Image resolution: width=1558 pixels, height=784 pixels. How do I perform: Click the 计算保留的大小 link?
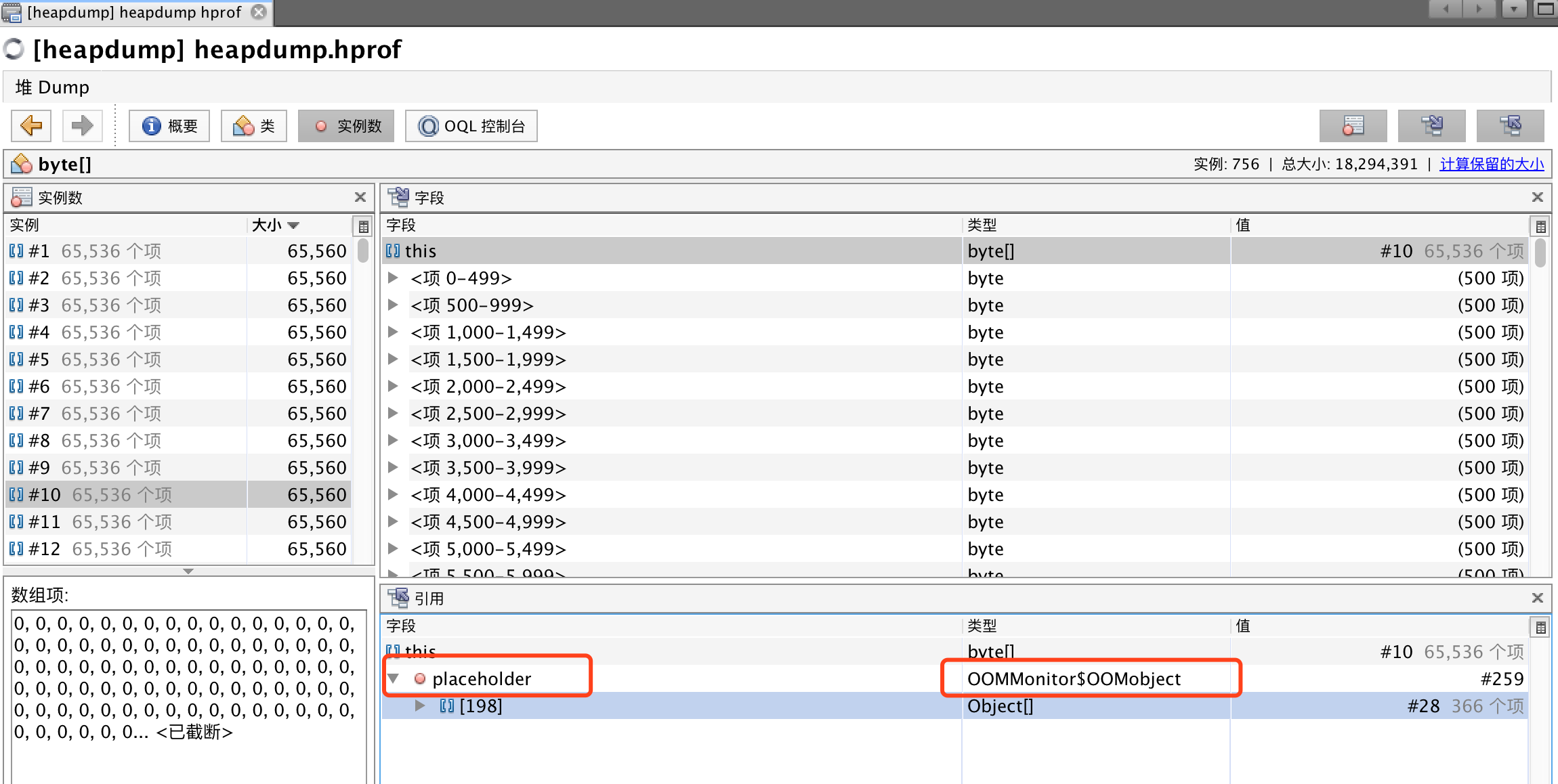click(x=1492, y=164)
